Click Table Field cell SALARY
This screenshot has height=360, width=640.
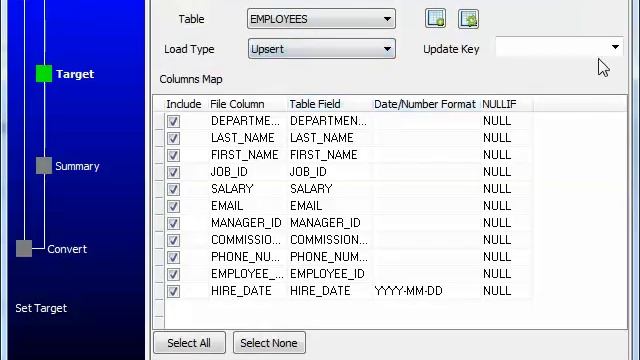(x=311, y=189)
